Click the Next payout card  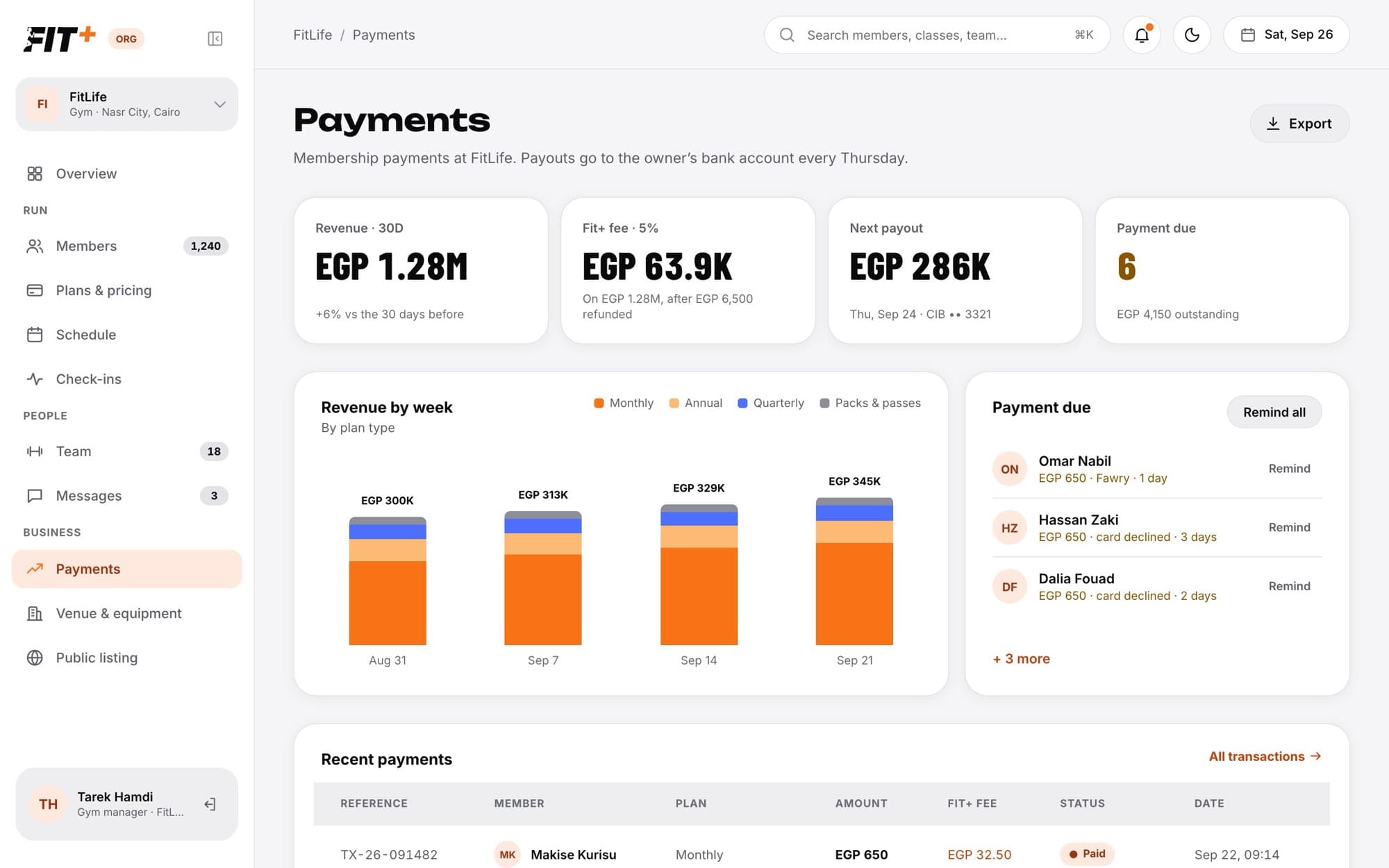click(x=955, y=271)
